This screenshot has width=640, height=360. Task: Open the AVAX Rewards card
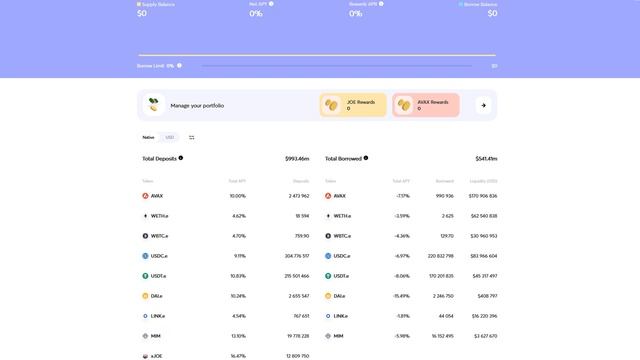(x=426, y=105)
